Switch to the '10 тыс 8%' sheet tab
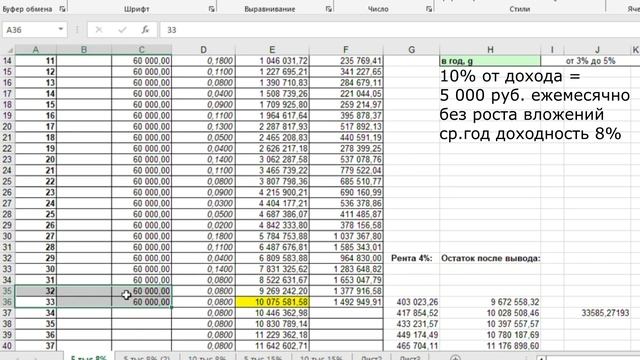 pyautogui.click(x=207, y=358)
